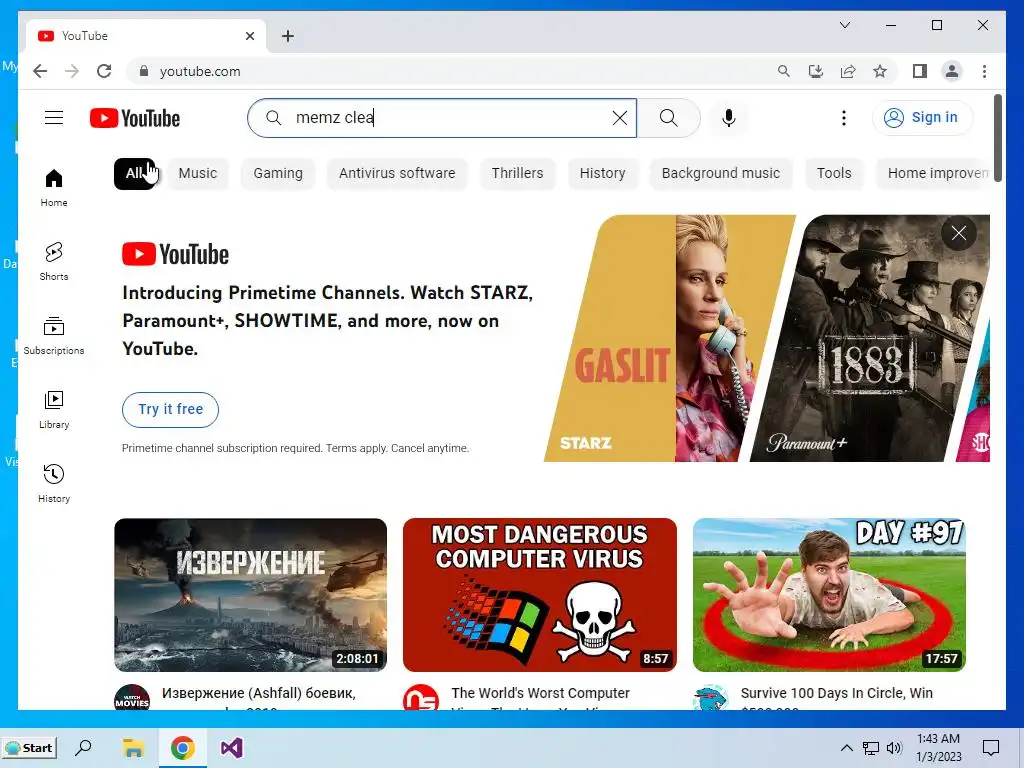Select the Home improvement chip

tap(933, 174)
